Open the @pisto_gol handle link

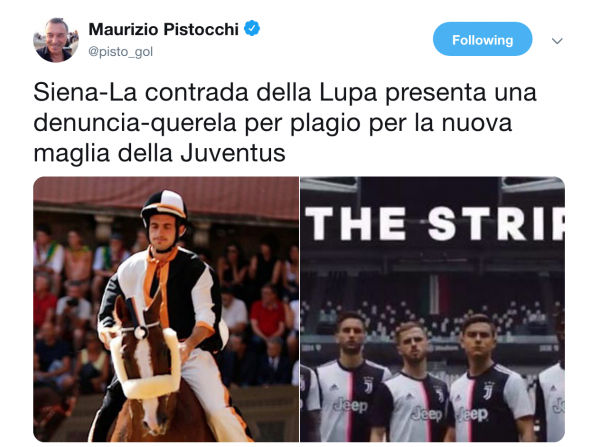click(121, 51)
